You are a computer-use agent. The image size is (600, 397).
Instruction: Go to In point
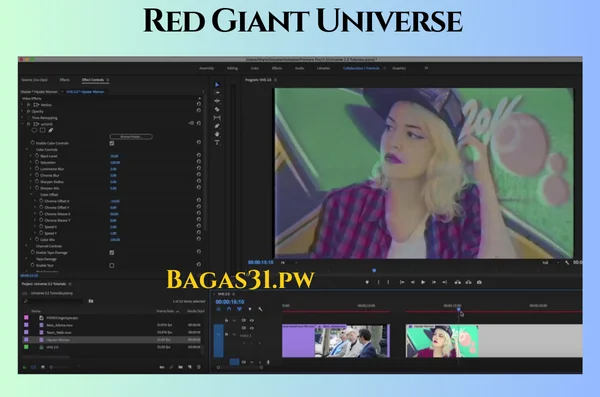(x=402, y=282)
